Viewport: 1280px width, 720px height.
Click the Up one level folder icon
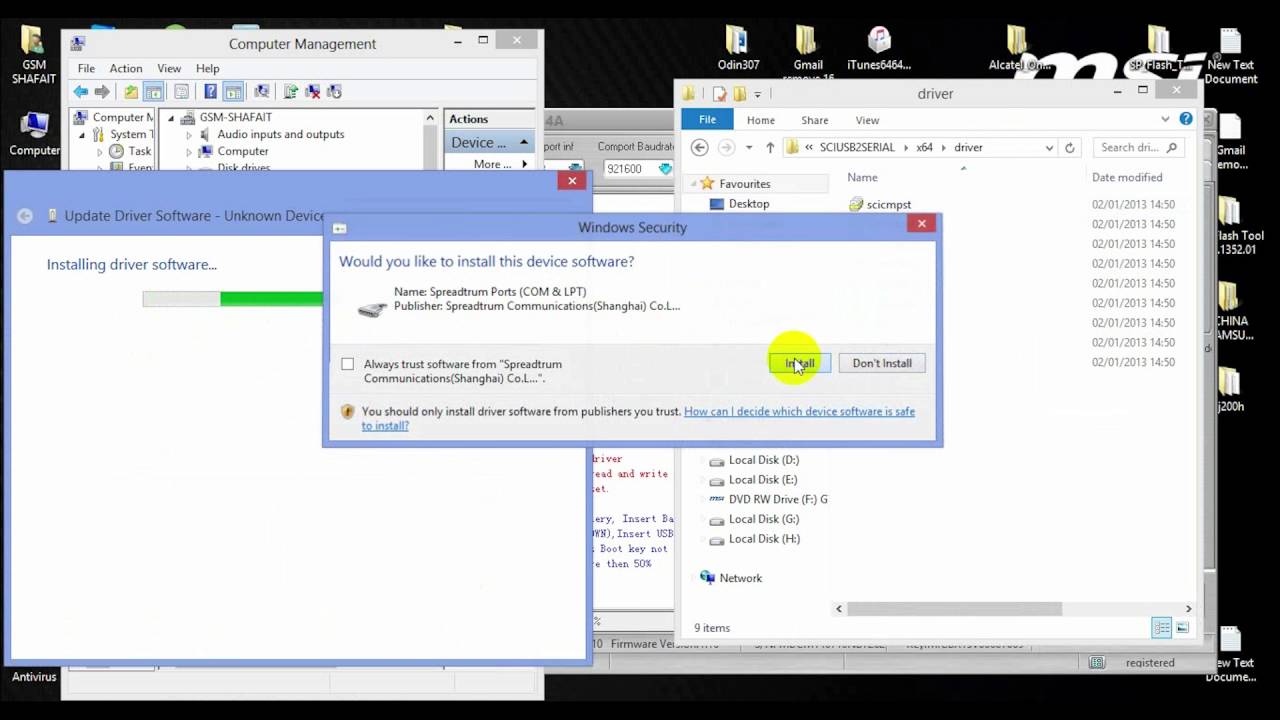coord(131,91)
